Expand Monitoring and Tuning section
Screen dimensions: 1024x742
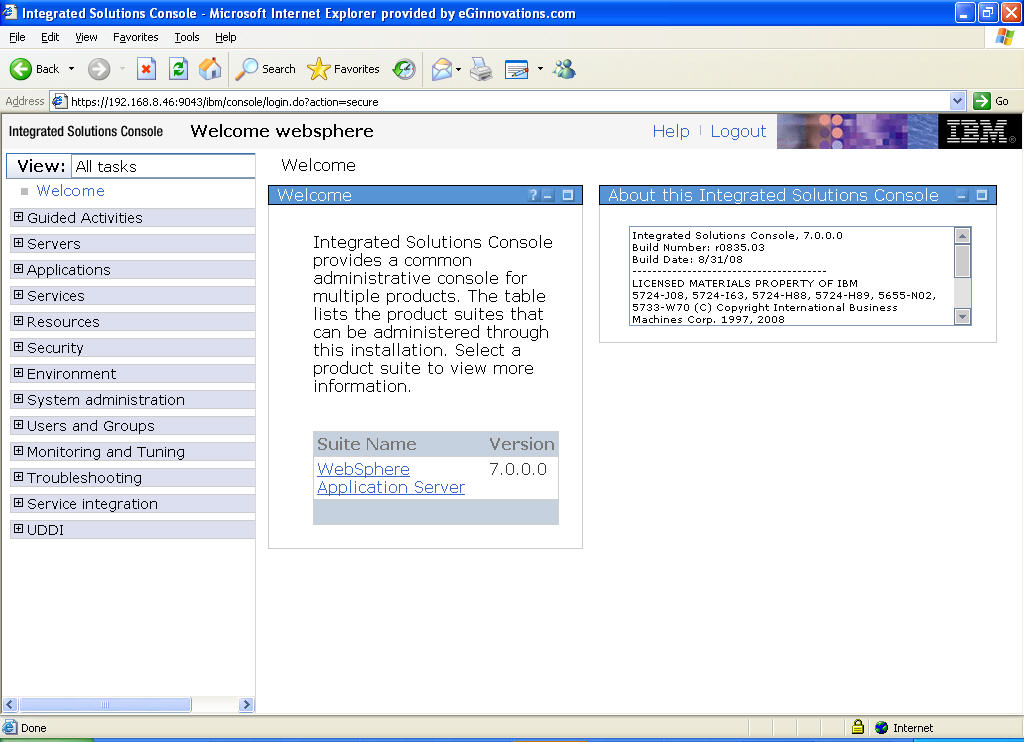coord(18,451)
